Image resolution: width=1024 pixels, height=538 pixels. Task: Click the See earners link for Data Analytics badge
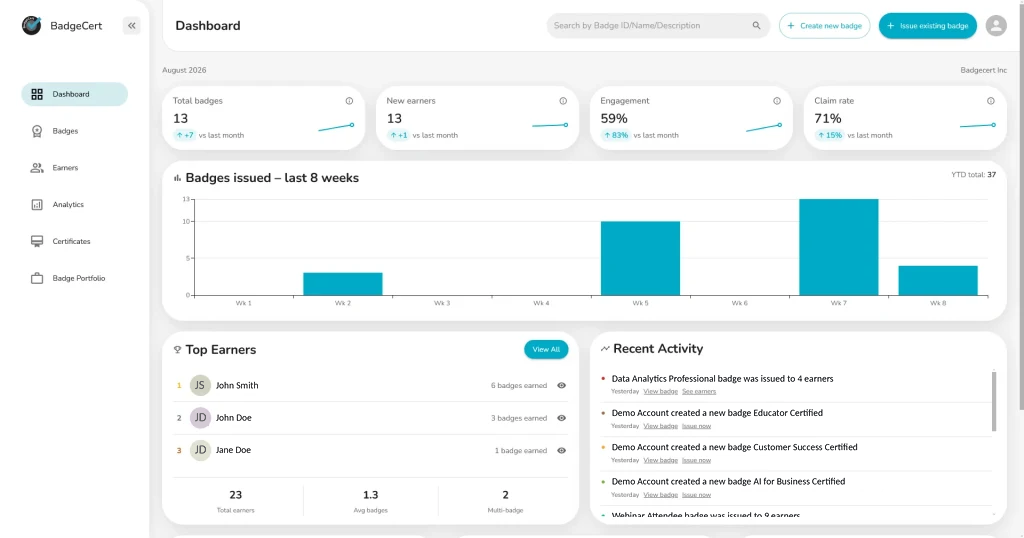coord(699,392)
